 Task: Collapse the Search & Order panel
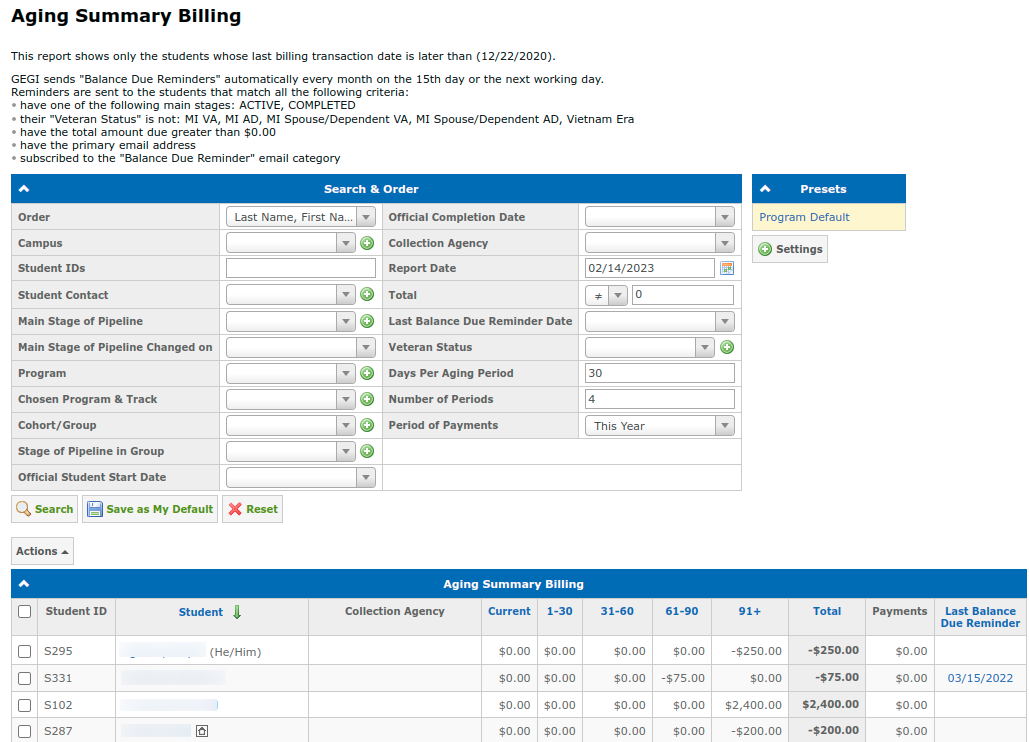24,189
